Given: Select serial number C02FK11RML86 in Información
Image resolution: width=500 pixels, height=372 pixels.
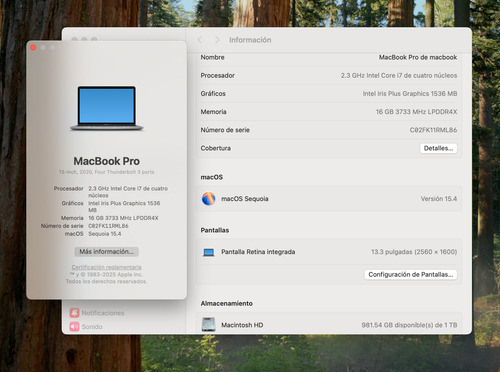Looking at the screenshot, I should [433, 130].
